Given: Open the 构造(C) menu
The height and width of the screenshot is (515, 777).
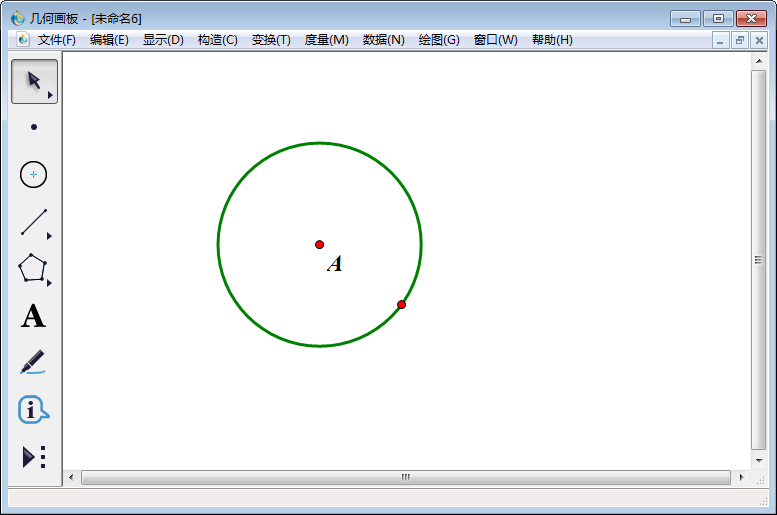Looking at the screenshot, I should point(218,40).
